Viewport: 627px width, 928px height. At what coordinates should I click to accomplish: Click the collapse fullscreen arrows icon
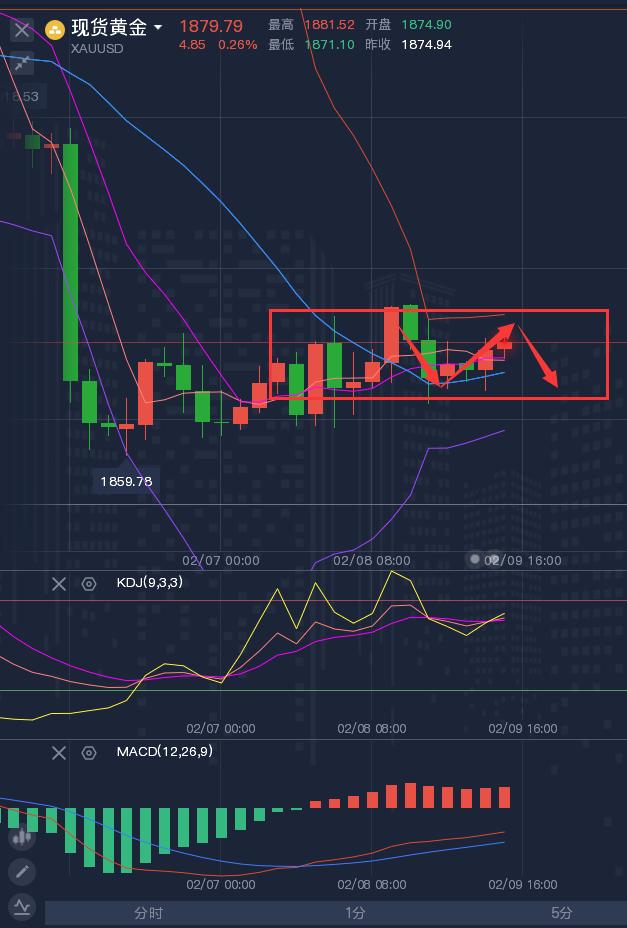click(x=22, y=63)
